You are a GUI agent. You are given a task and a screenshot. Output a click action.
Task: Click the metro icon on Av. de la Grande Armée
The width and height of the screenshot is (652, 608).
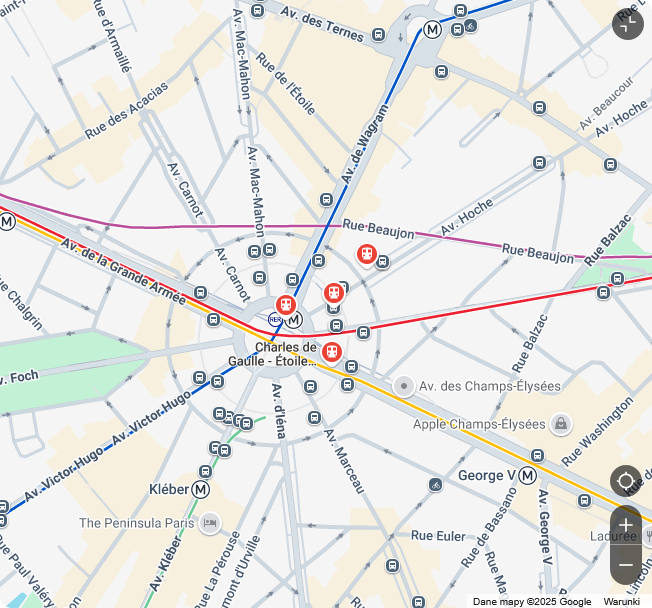point(7,222)
